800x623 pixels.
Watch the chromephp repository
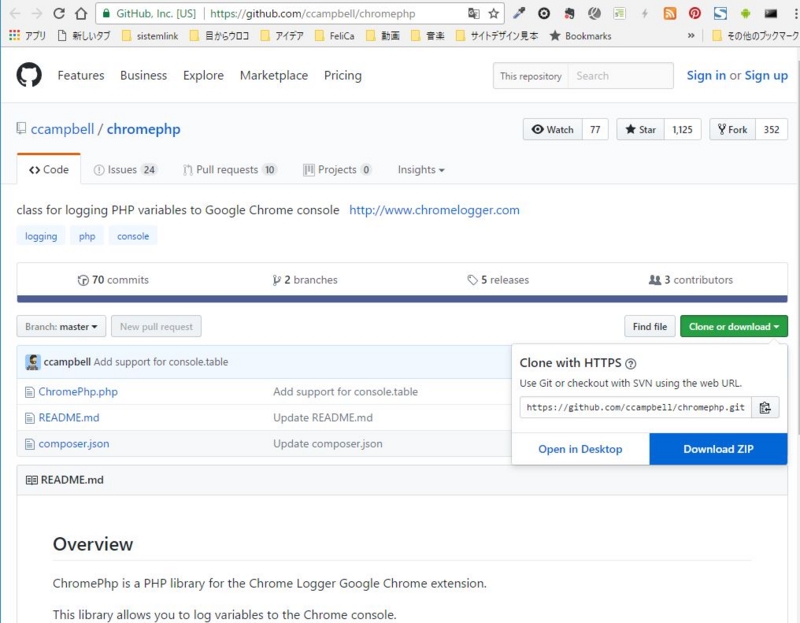point(554,129)
